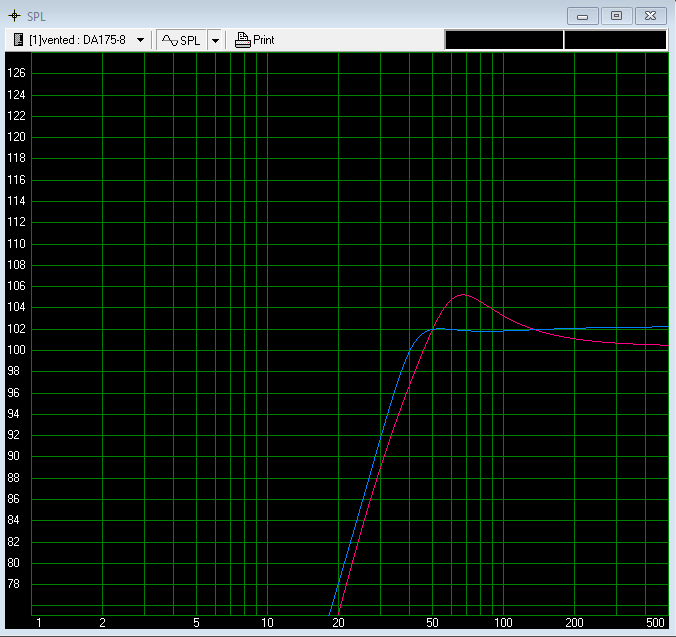Select the SPL graph type button text
This screenshot has height=637, width=676.
(190, 40)
